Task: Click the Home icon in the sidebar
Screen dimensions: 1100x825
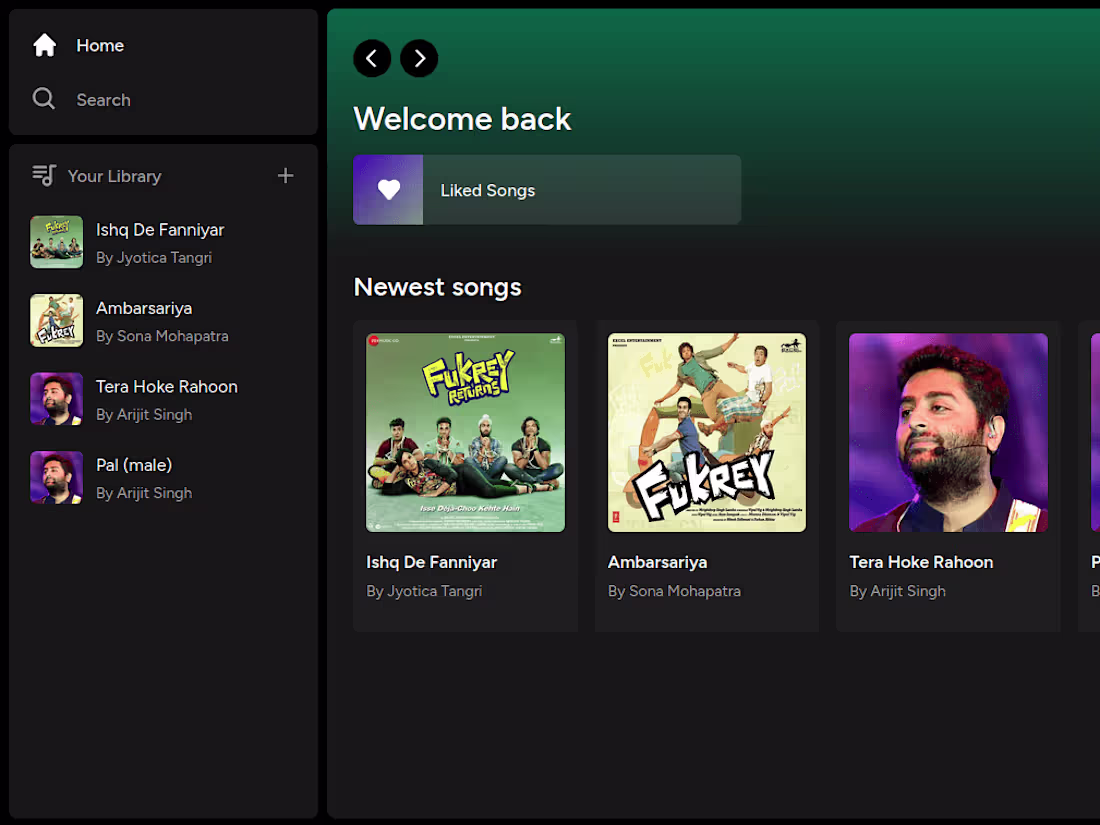Action: (x=45, y=44)
